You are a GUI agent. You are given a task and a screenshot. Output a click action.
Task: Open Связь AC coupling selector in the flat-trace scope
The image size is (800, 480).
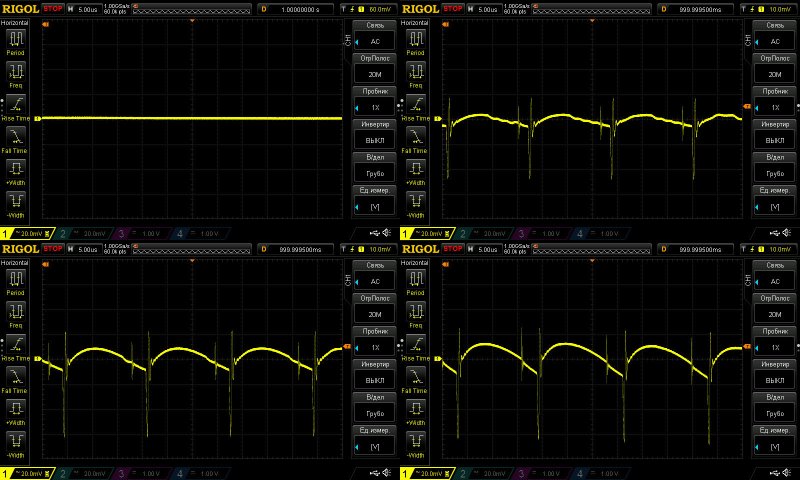point(374,36)
